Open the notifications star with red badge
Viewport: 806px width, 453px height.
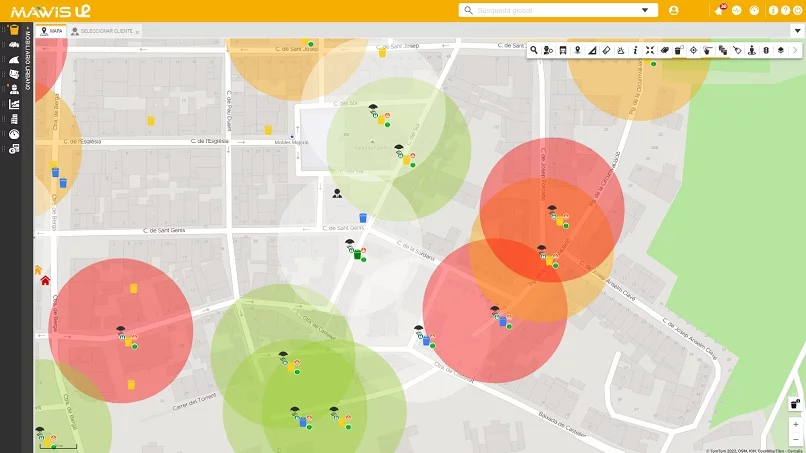pyautogui.click(x=719, y=10)
